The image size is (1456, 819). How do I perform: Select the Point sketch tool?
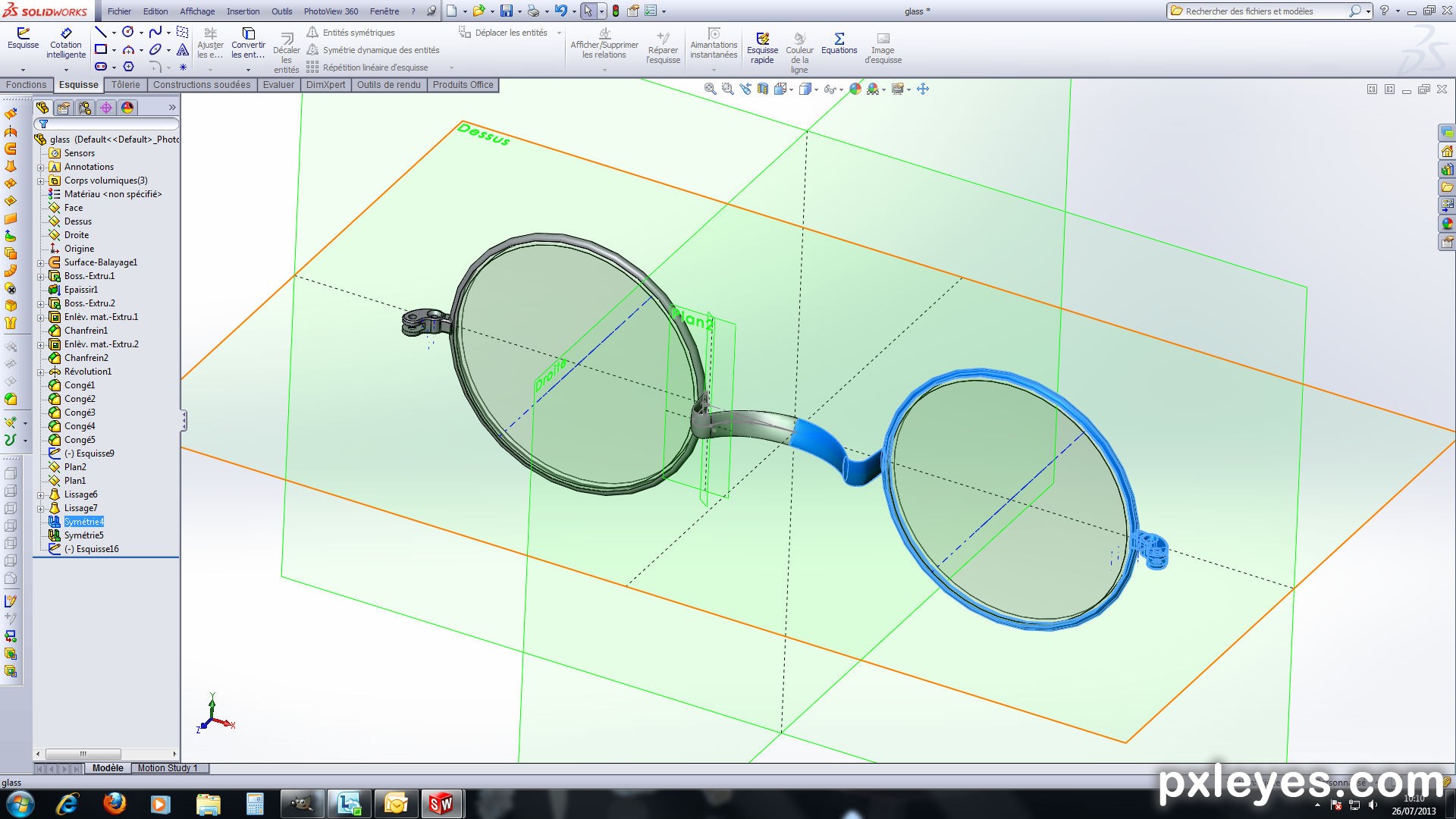click(x=183, y=67)
